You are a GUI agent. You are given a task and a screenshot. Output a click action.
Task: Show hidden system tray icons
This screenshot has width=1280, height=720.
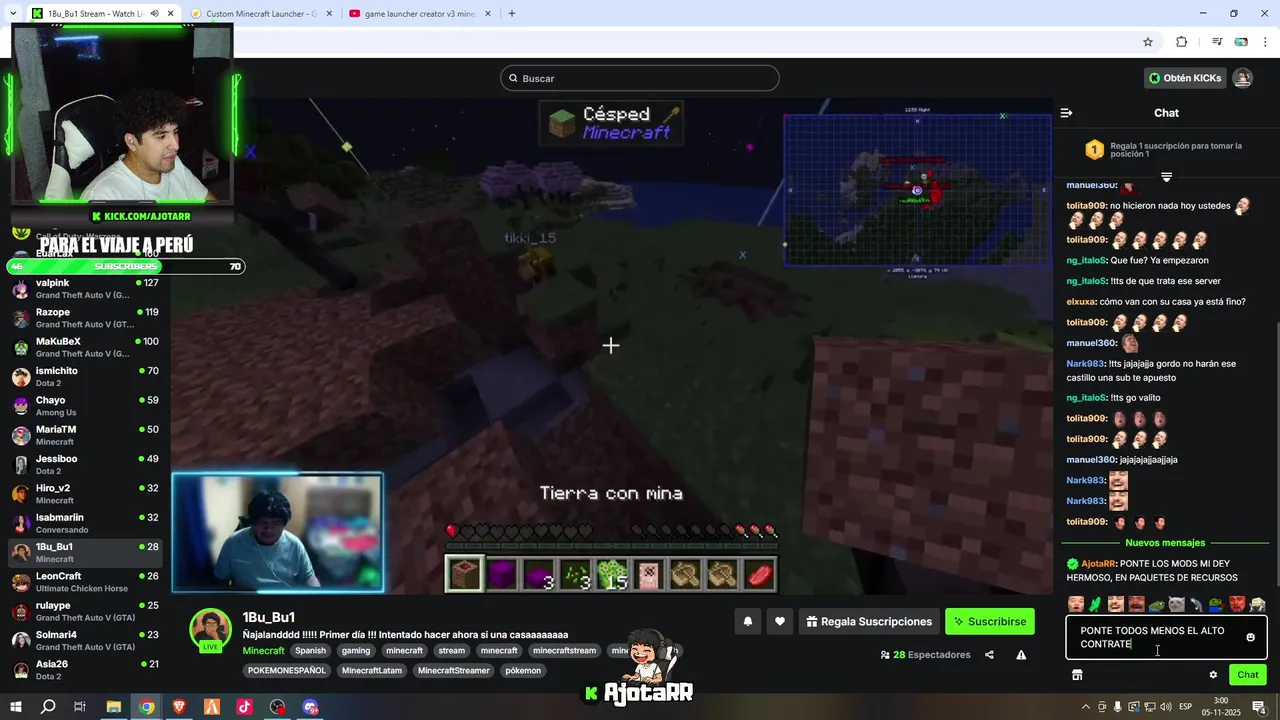click(x=1087, y=707)
